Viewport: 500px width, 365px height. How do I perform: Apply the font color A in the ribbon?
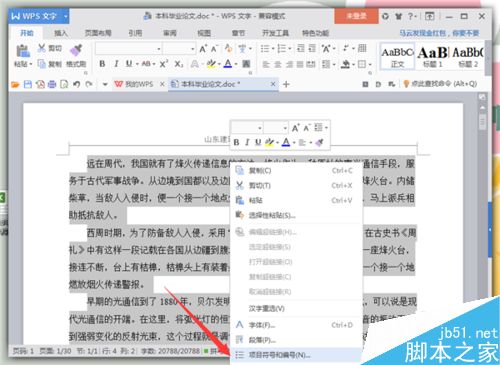pos(228,64)
